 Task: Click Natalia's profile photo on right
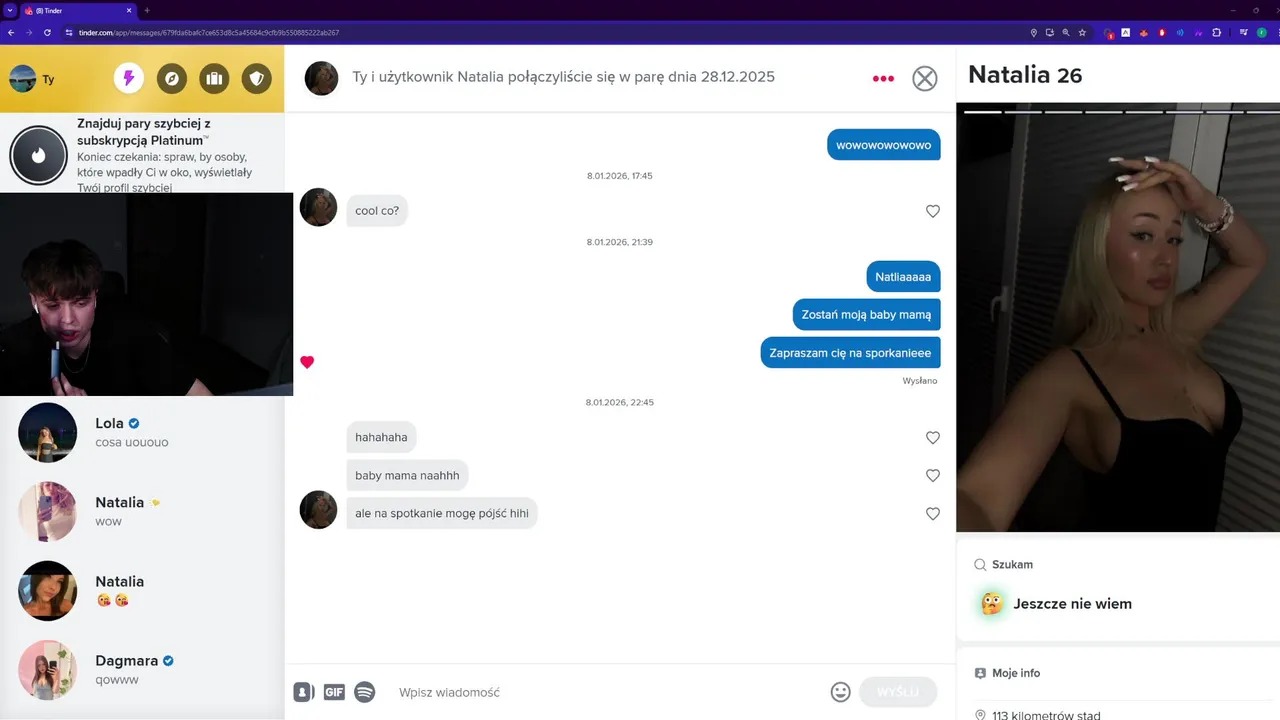1118,317
